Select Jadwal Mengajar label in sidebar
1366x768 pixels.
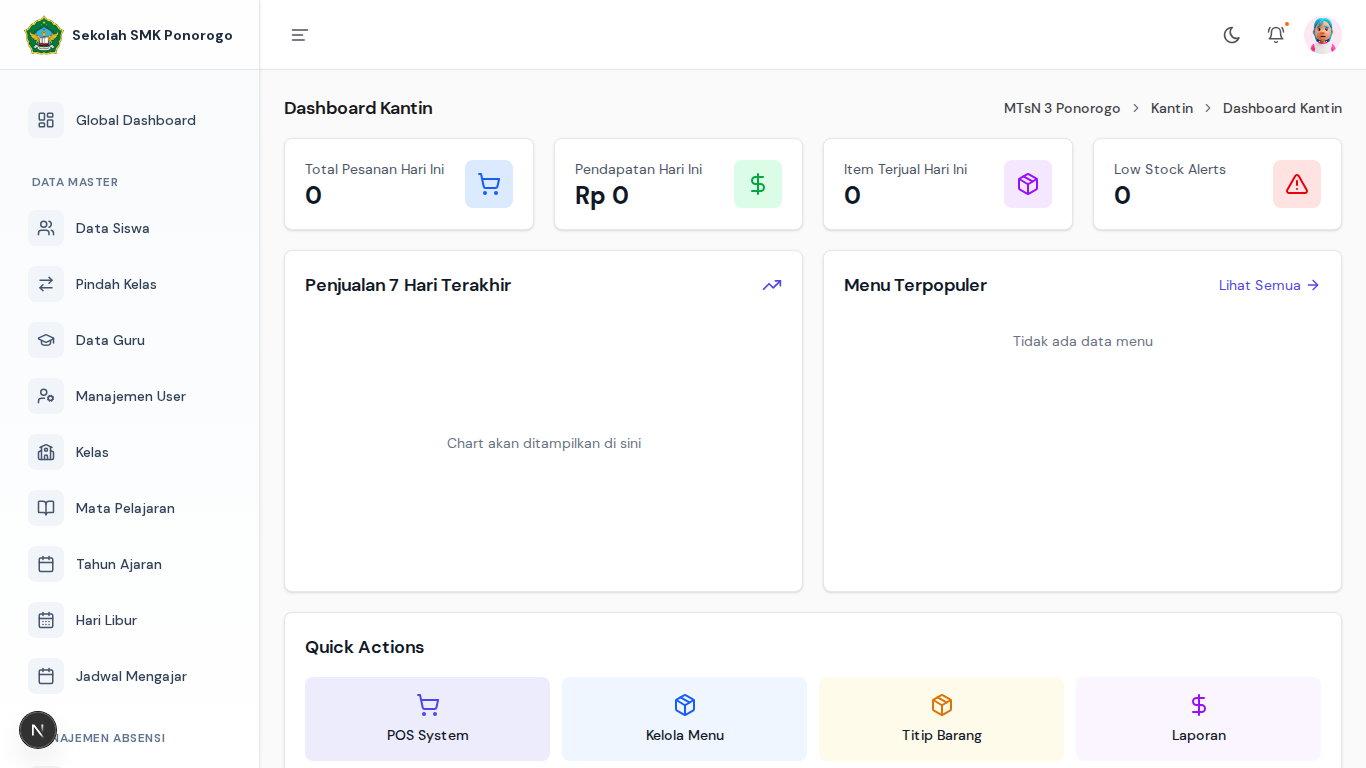(131, 676)
